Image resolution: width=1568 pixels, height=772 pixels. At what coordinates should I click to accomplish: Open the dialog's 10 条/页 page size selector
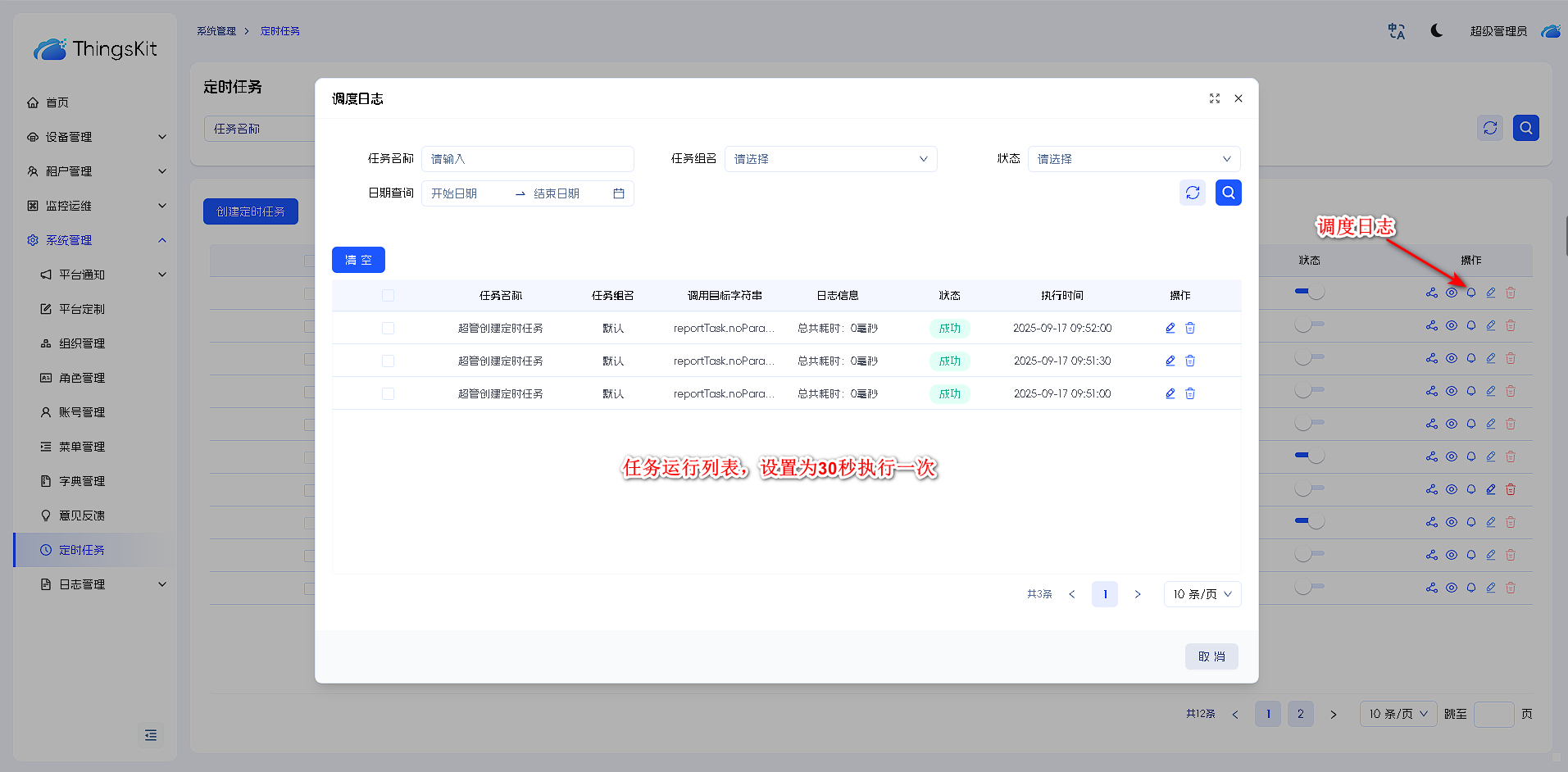coord(1202,594)
